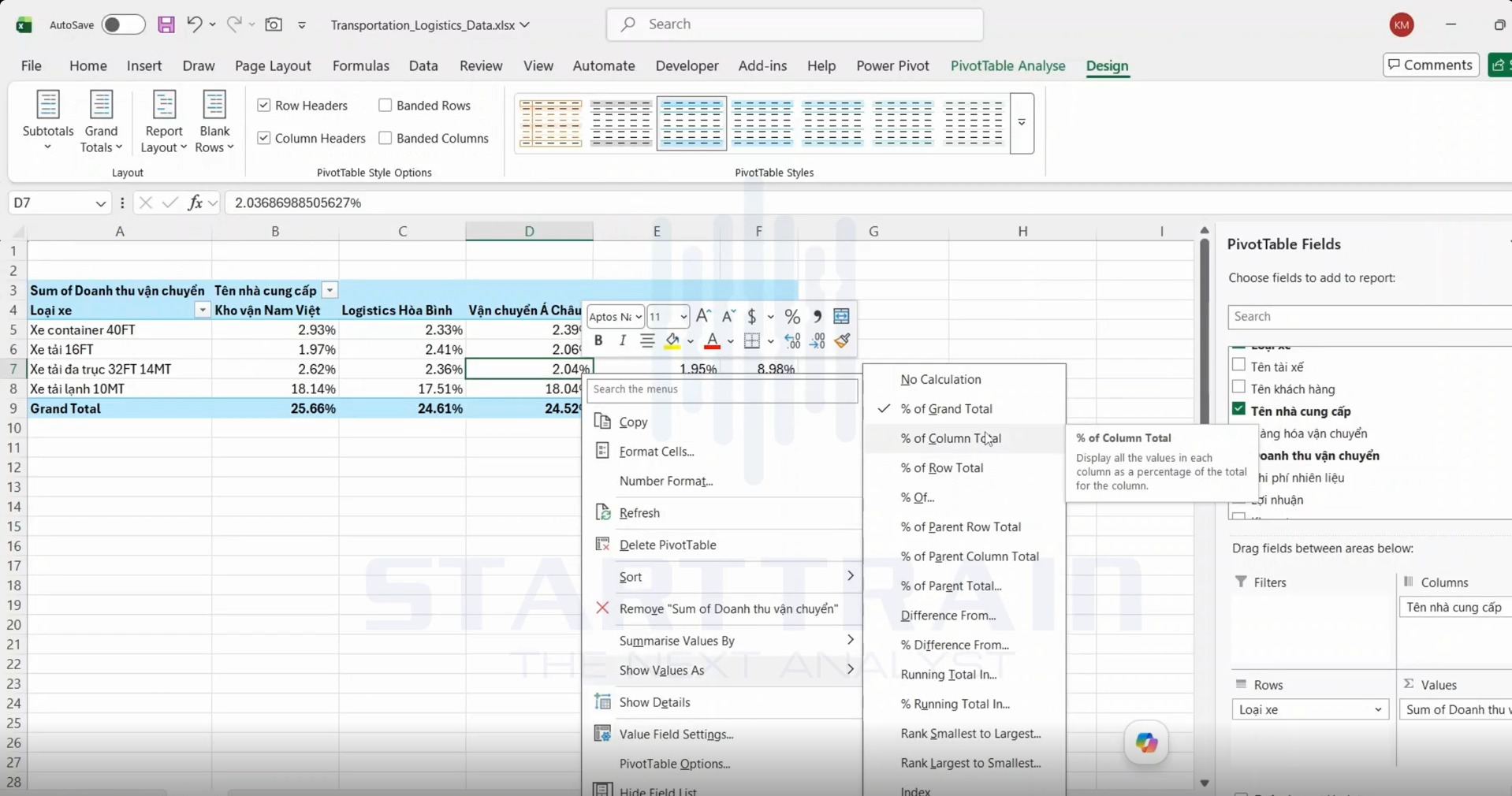1512x796 pixels.
Task: Click the Search the menus field
Action: click(722, 389)
